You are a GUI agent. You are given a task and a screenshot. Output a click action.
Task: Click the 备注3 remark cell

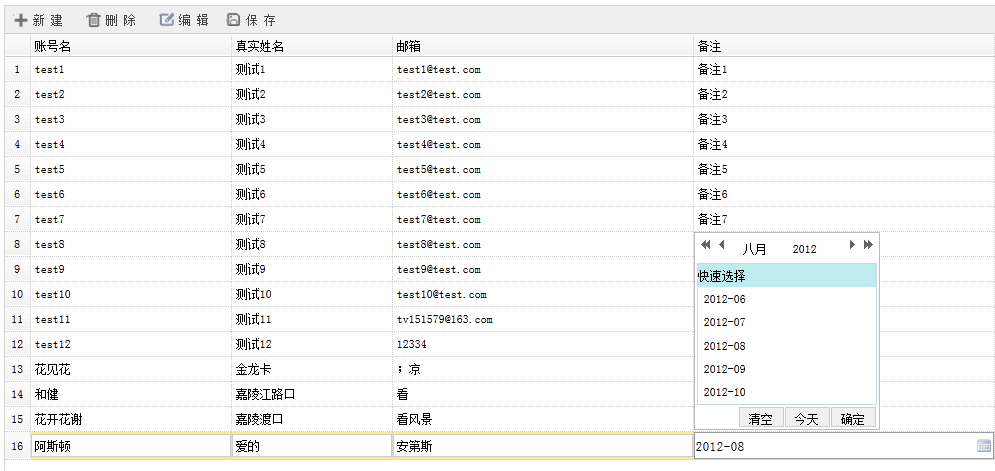pos(844,119)
